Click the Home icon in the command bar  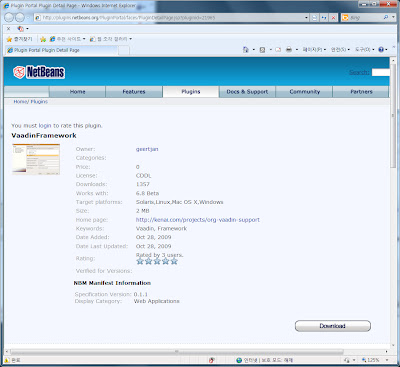(246, 50)
